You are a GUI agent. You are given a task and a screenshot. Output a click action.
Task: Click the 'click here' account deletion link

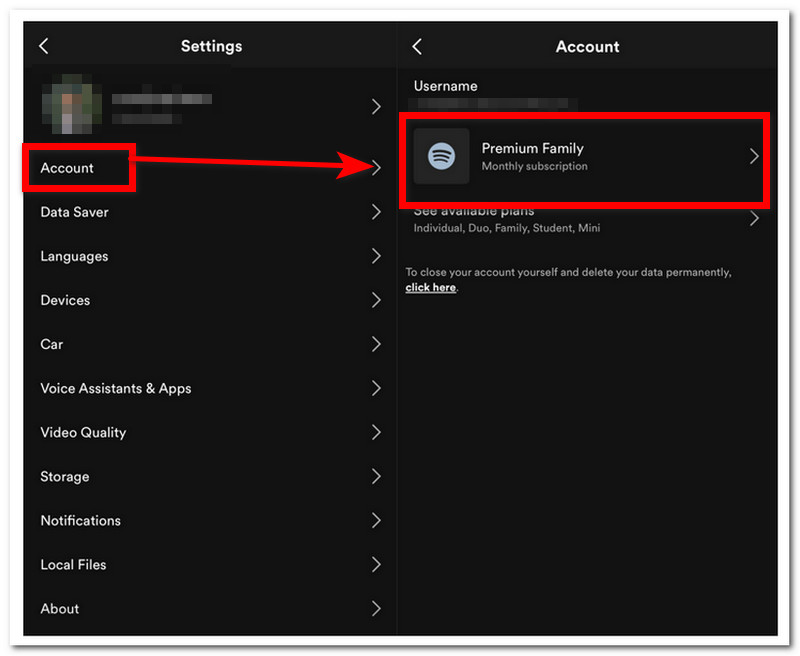tap(430, 288)
